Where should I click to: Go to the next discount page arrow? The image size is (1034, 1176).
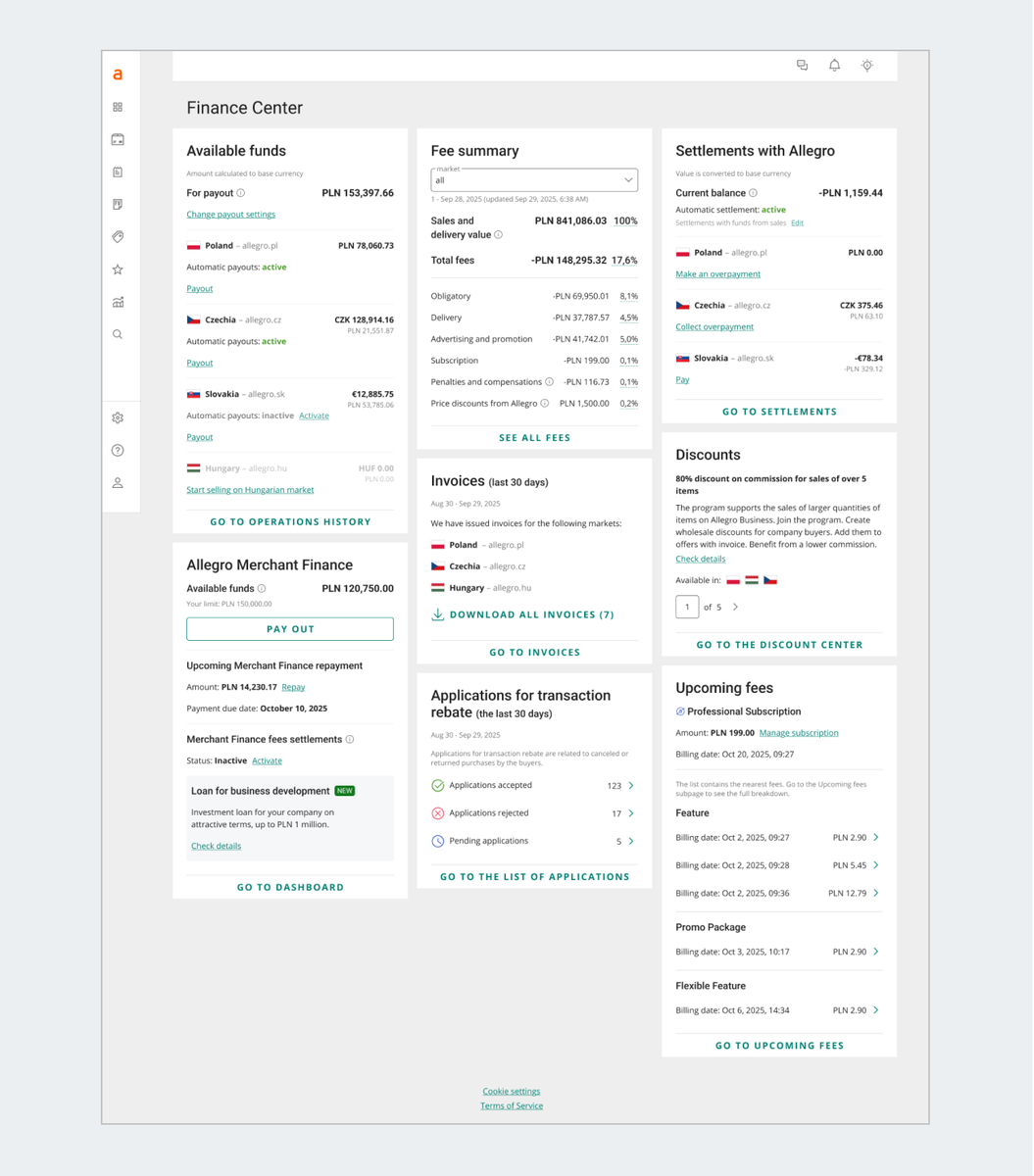(735, 608)
